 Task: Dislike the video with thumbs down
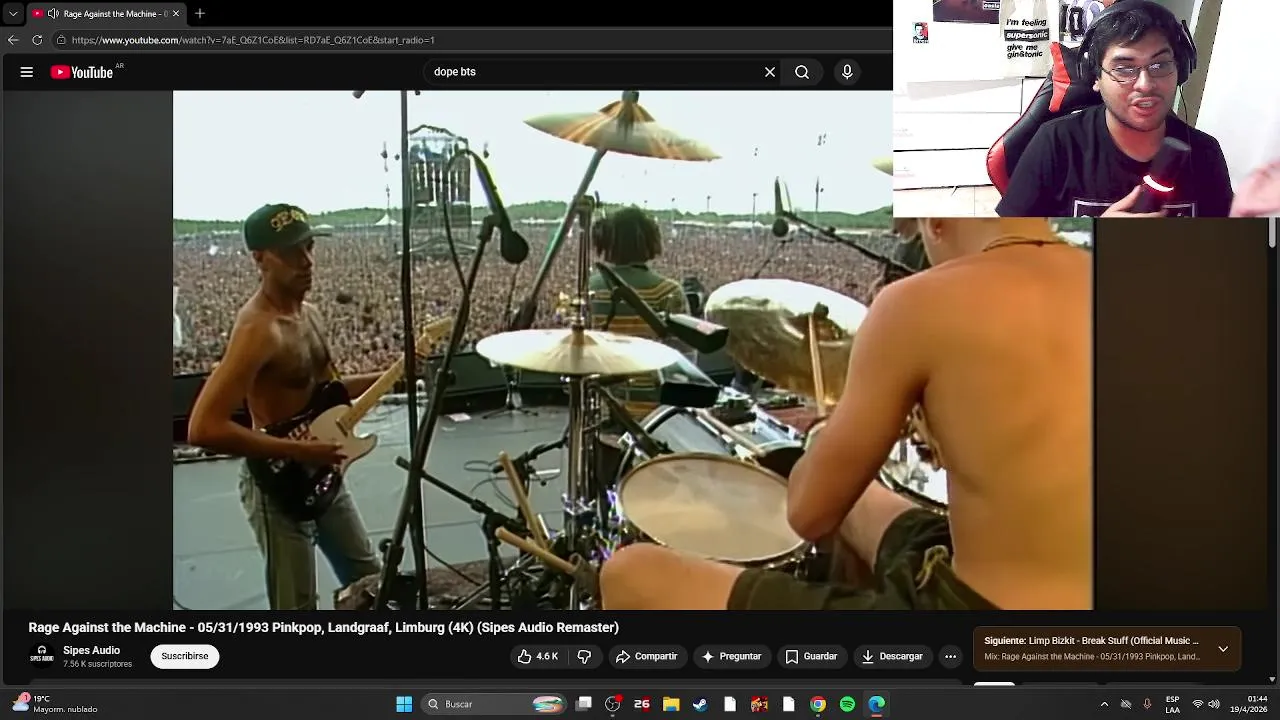[585, 656]
